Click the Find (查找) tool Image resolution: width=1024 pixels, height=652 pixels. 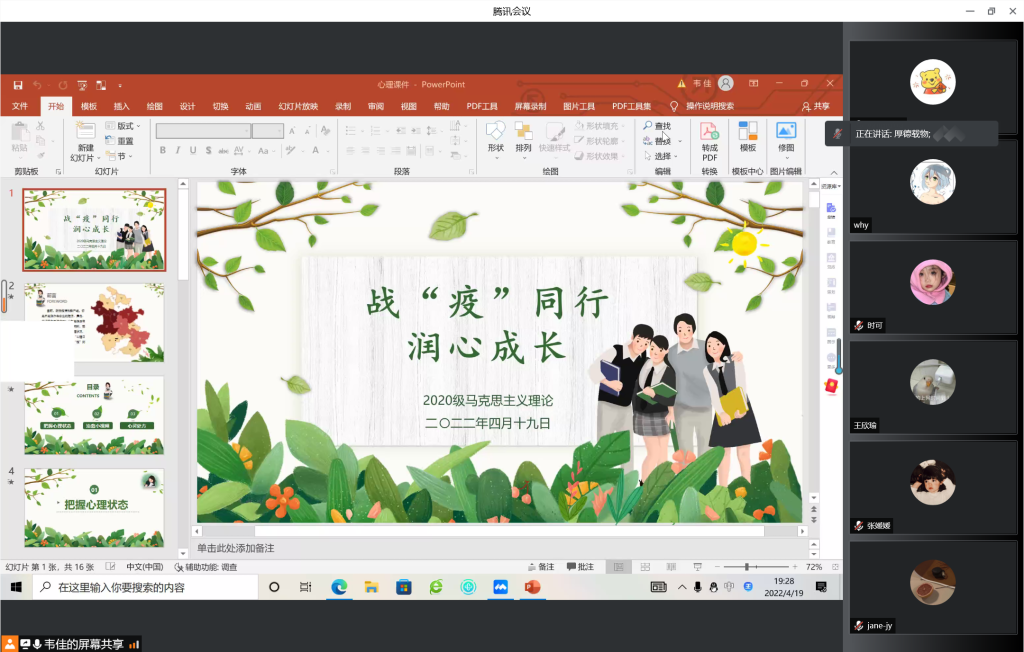click(x=657, y=126)
